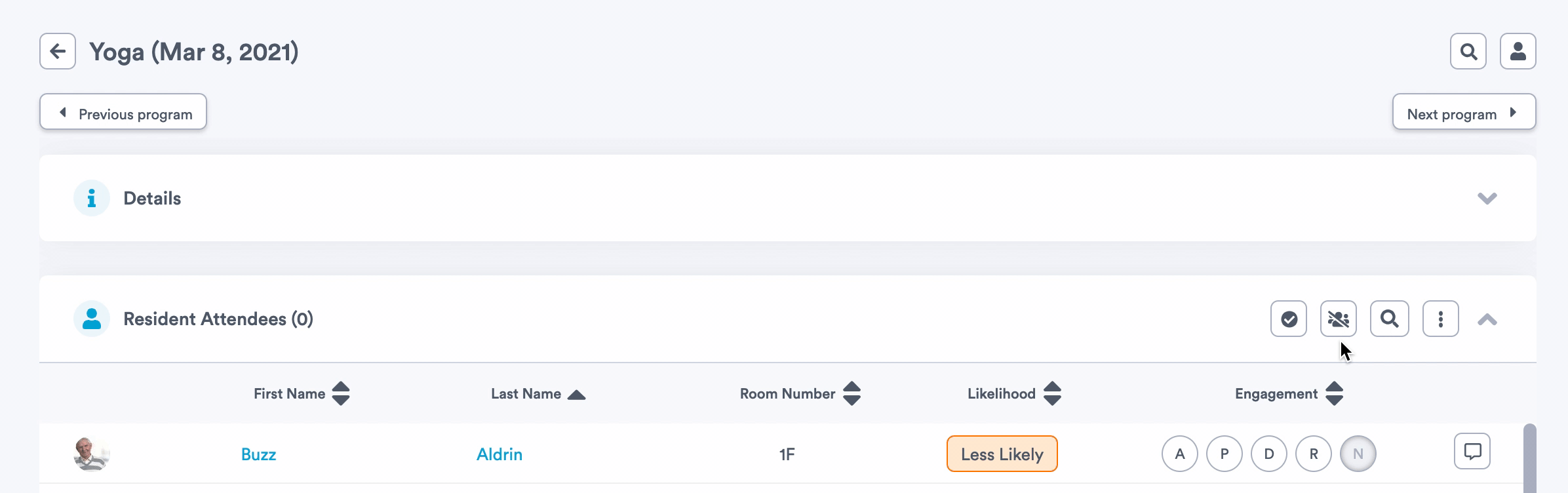
Task: Select engagement P for Buzz Aldrin
Action: tap(1224, 454)
